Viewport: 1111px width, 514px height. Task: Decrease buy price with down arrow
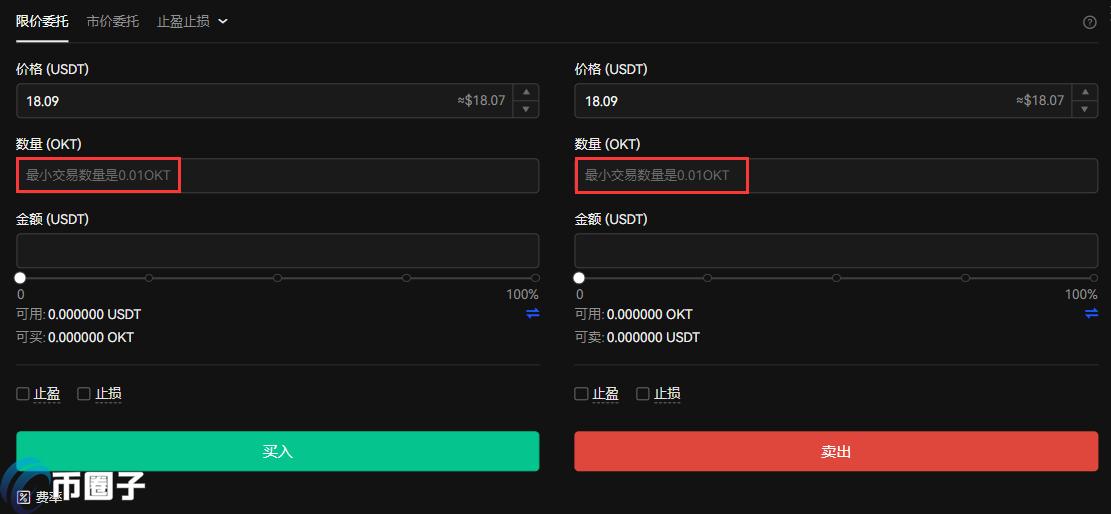(526, 109)
